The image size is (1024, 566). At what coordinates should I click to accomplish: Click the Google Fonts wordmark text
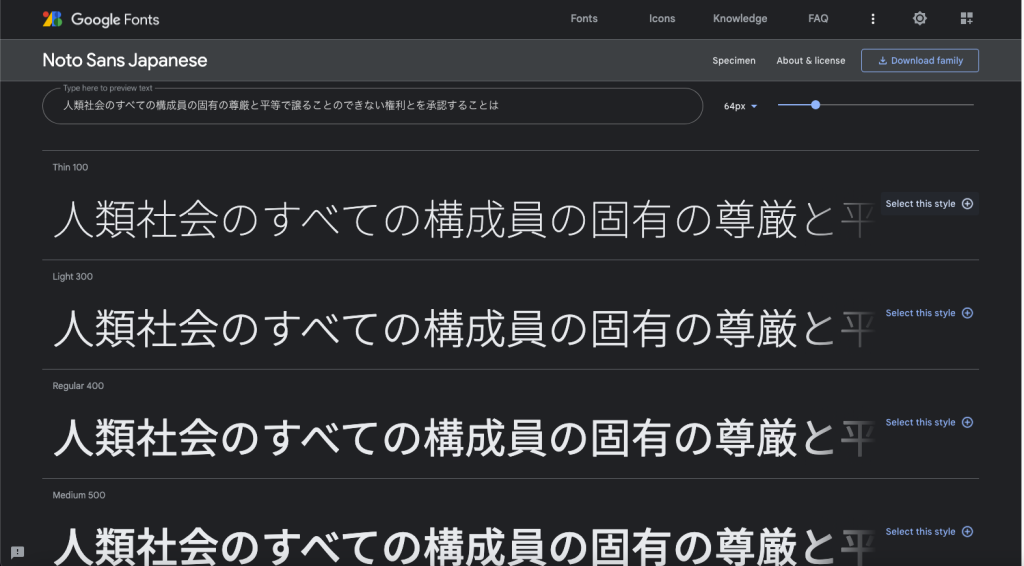tap(115, 20)
